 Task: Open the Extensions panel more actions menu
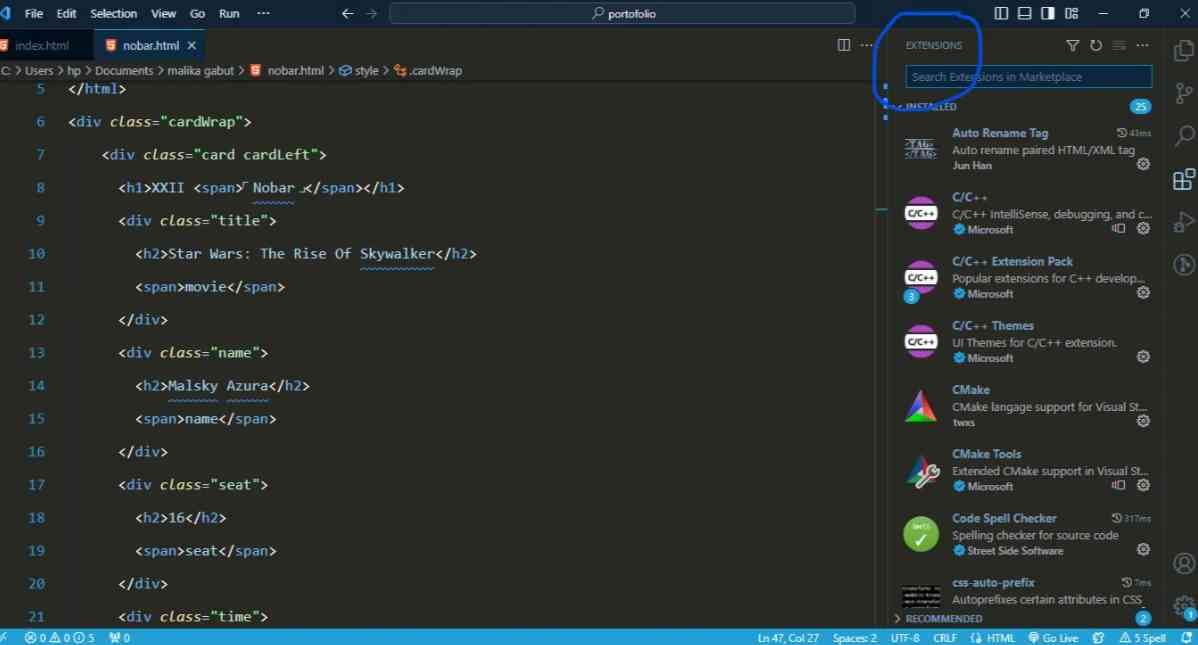pos(1142,45)
